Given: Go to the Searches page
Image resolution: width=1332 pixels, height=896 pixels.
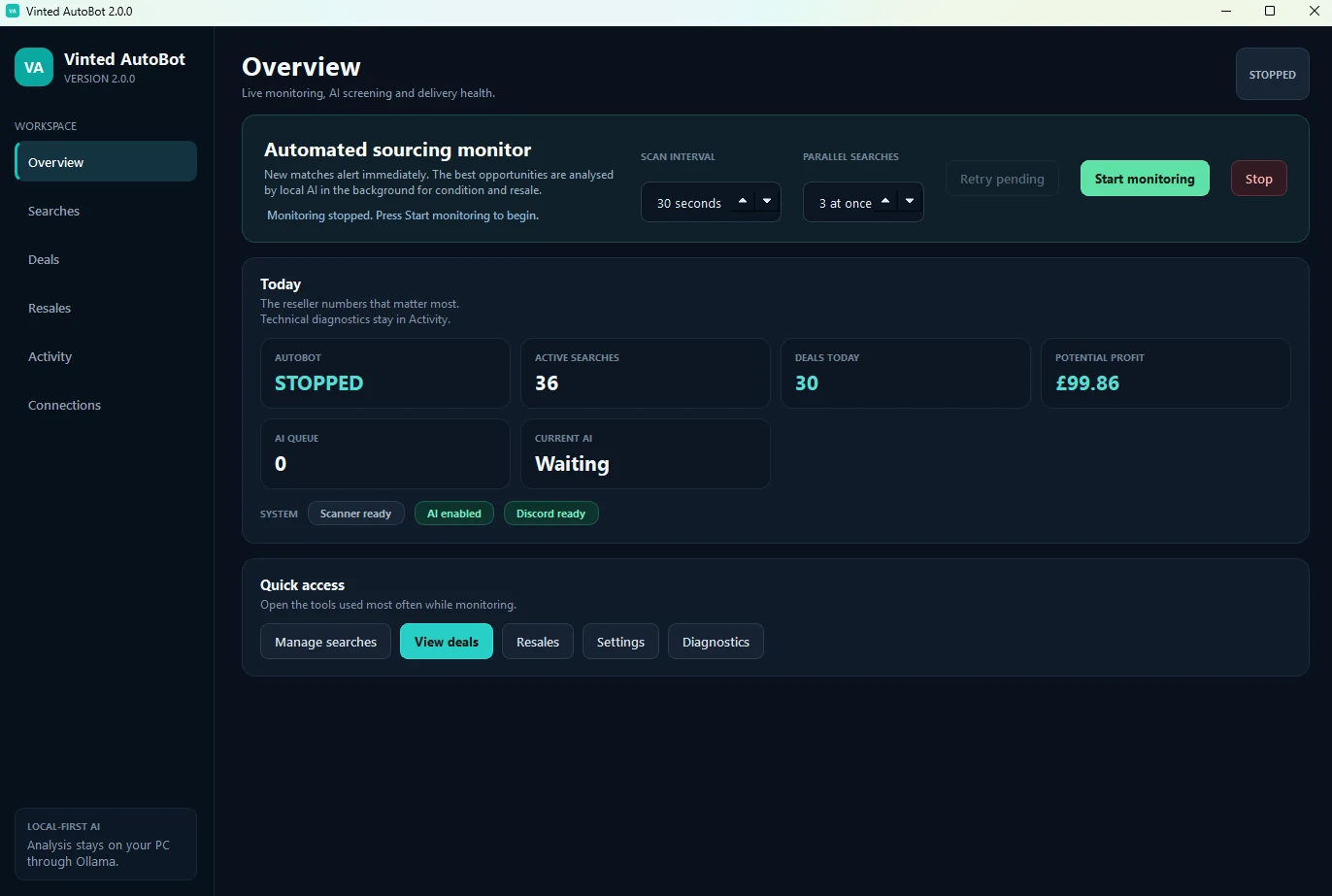Looking at the screenshot, I should (x=106, y=211).
